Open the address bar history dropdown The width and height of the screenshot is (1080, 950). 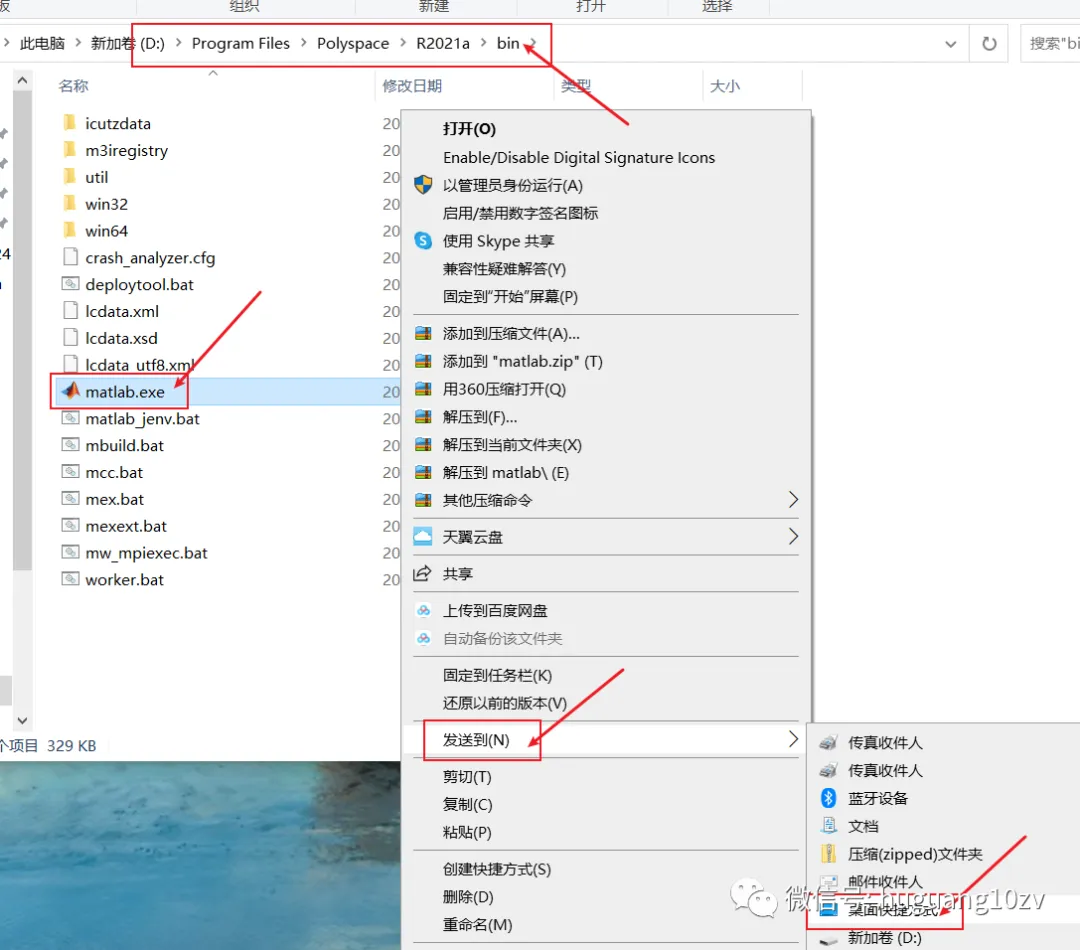pos(951,44)
